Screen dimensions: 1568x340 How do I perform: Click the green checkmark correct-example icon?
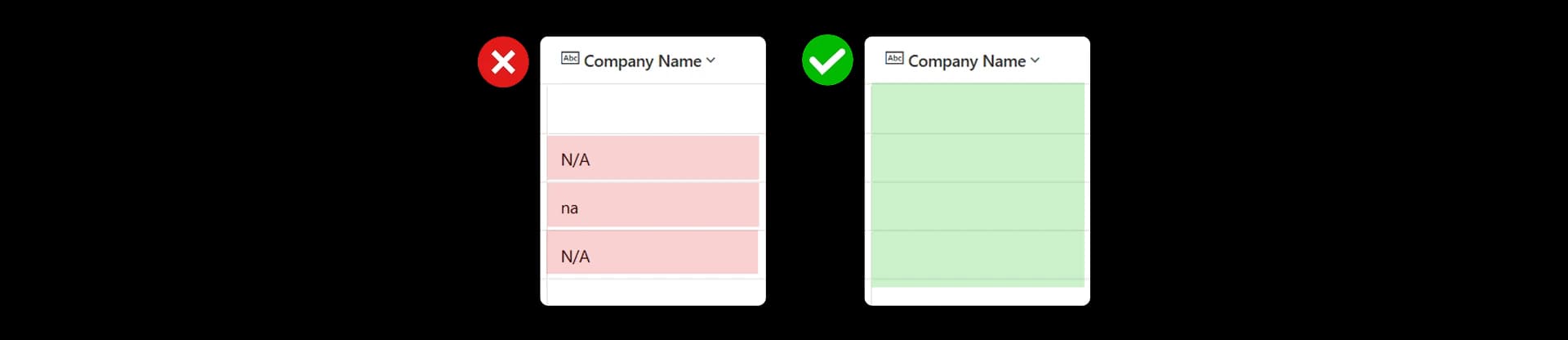(x=827, y=60)
